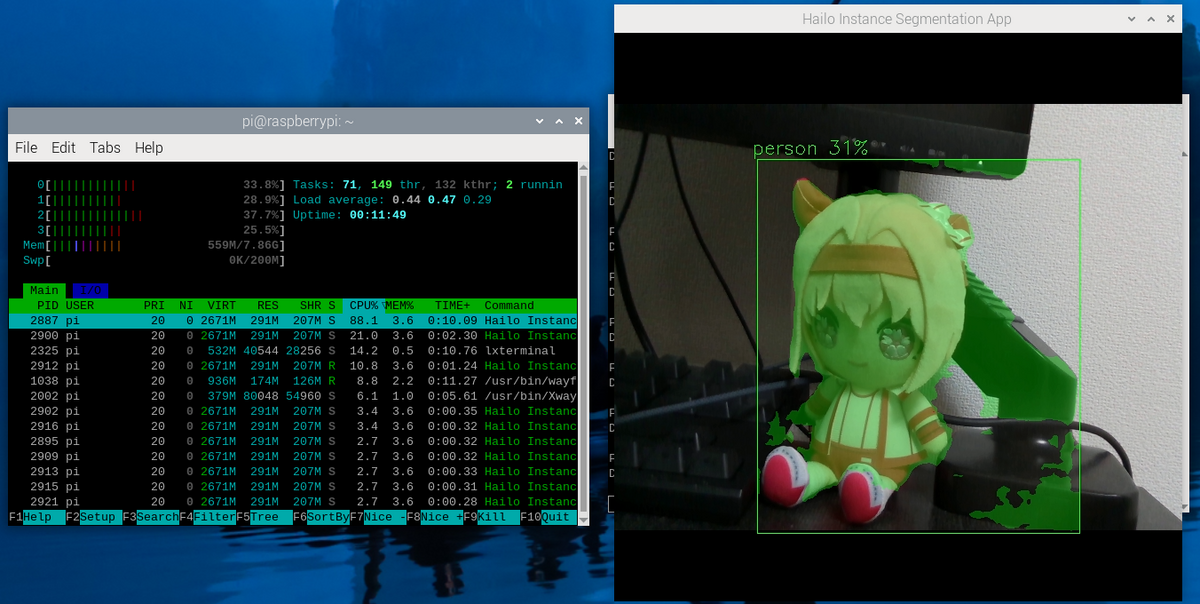Open the Edit menu in terminal
The width and height of the screenshot is (1200, 604).
(63, 147)
